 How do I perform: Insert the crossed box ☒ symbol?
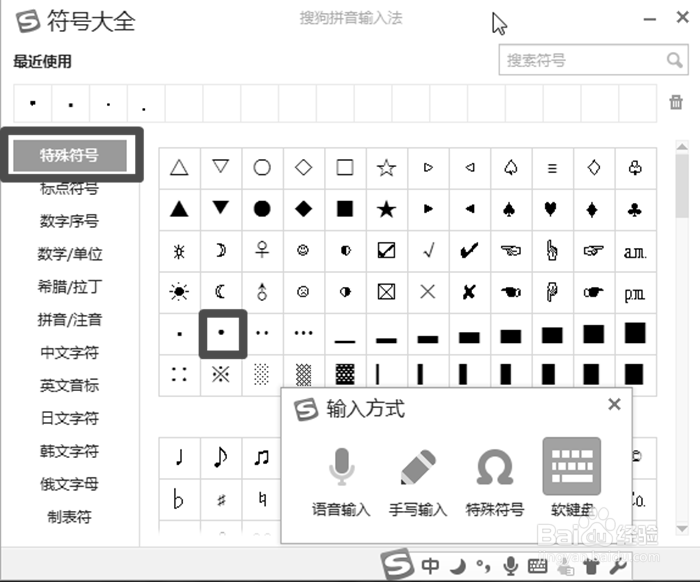[386, 292]
